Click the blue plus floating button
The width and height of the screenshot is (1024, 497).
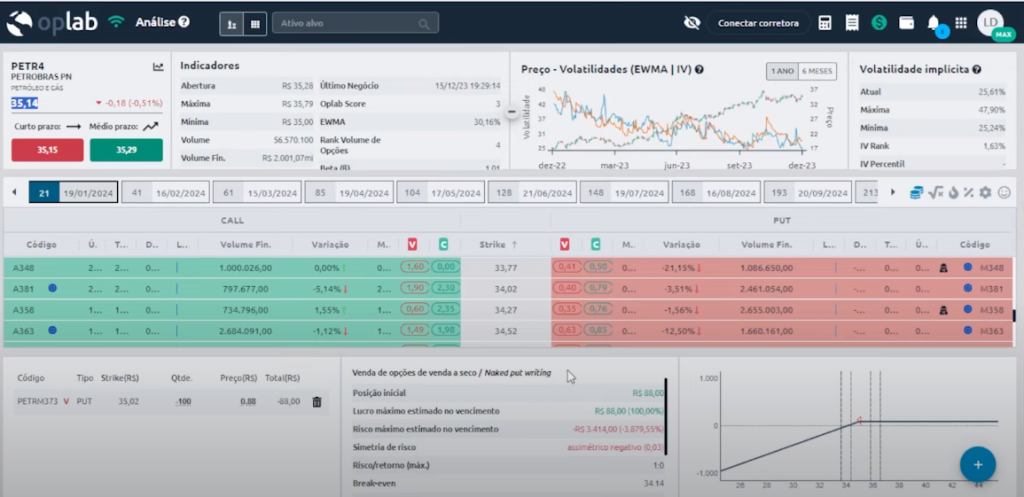pos(977,465)
